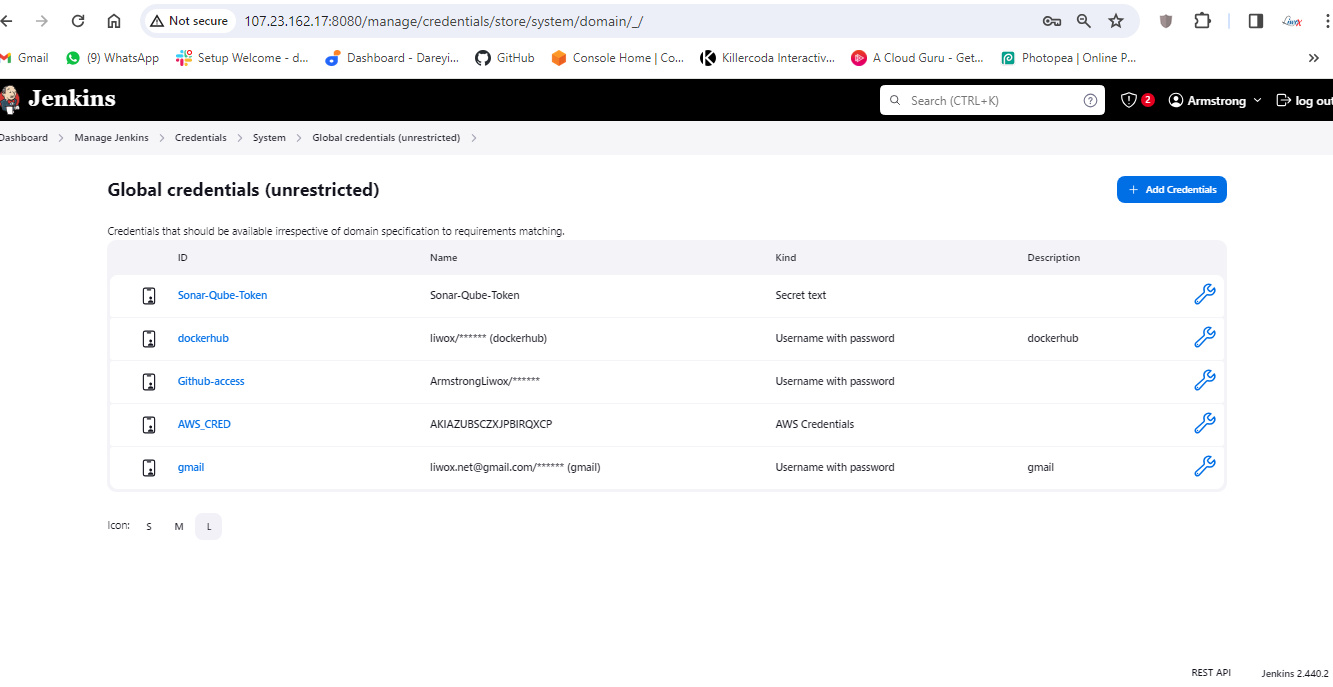
Task: Open the REST API footer link
Action: (x=1210, y=673)
